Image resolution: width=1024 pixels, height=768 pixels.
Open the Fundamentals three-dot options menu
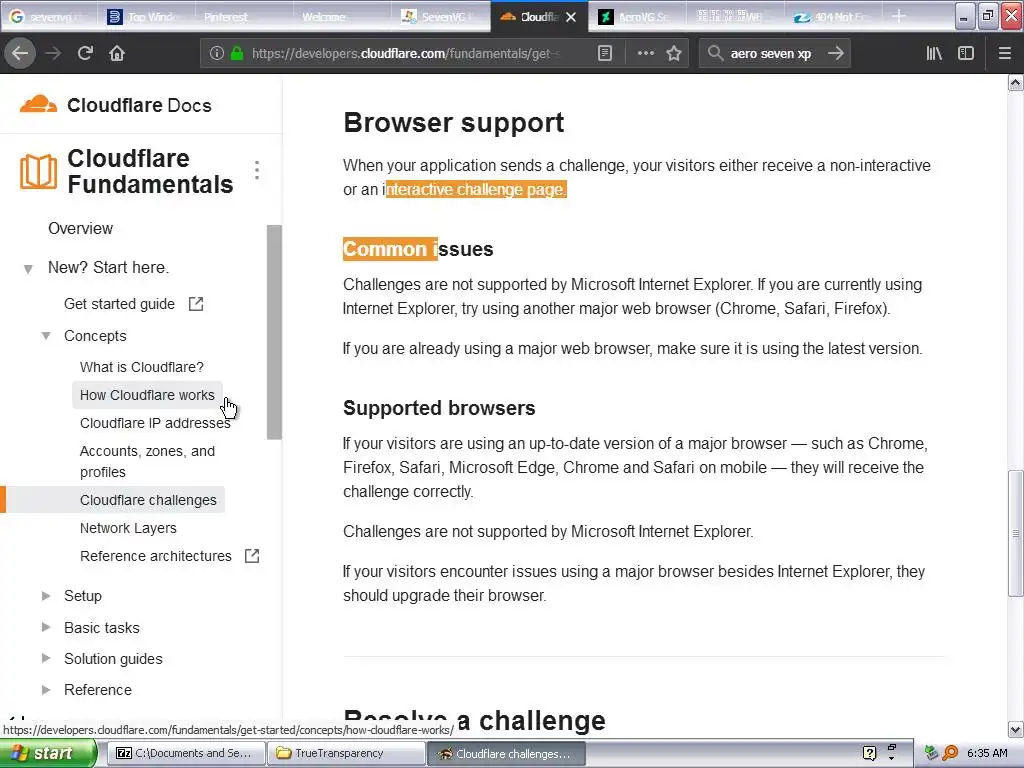(257, 170)
